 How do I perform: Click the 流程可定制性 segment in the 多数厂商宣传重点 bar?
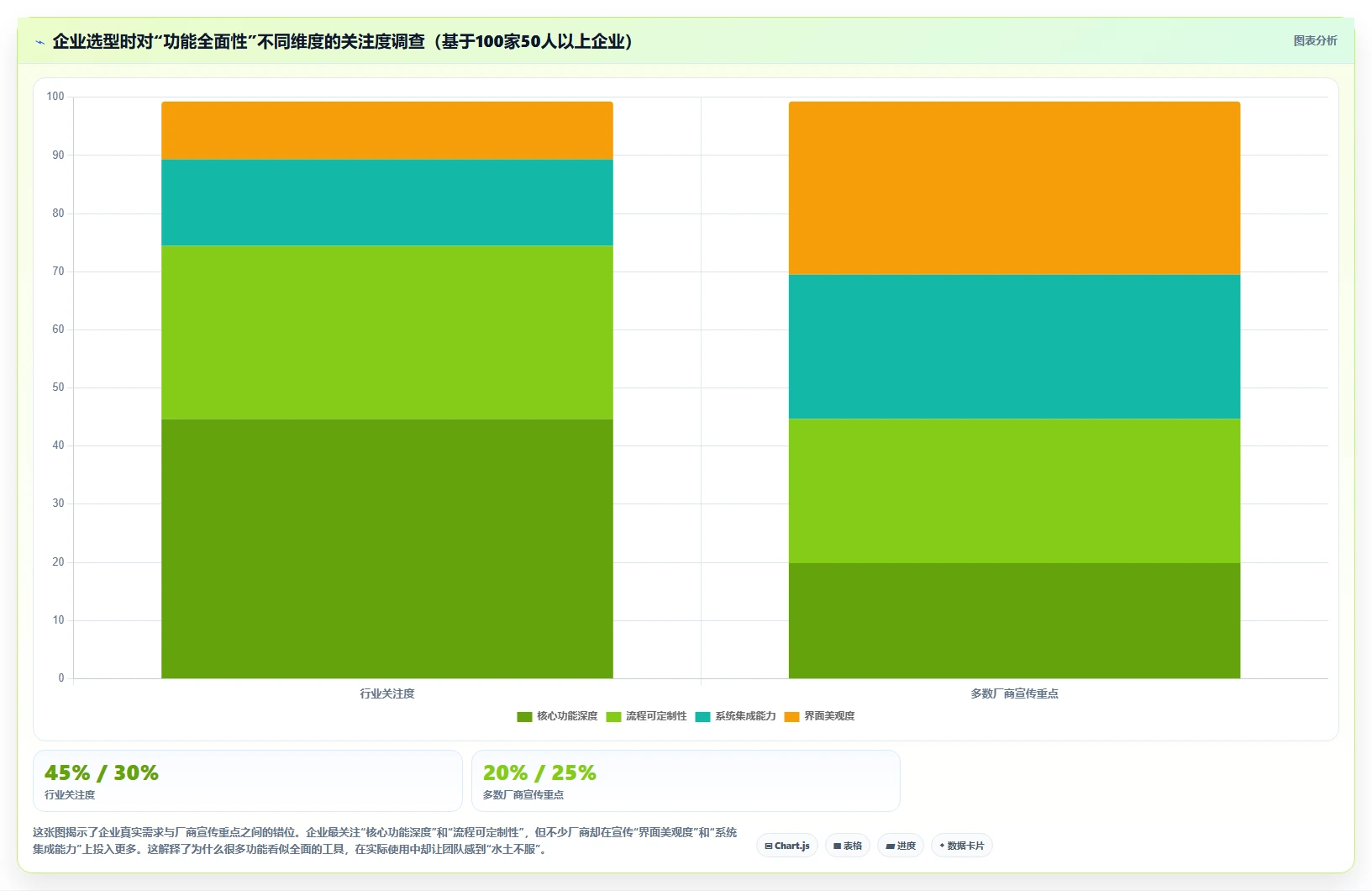coord(1014,491)
